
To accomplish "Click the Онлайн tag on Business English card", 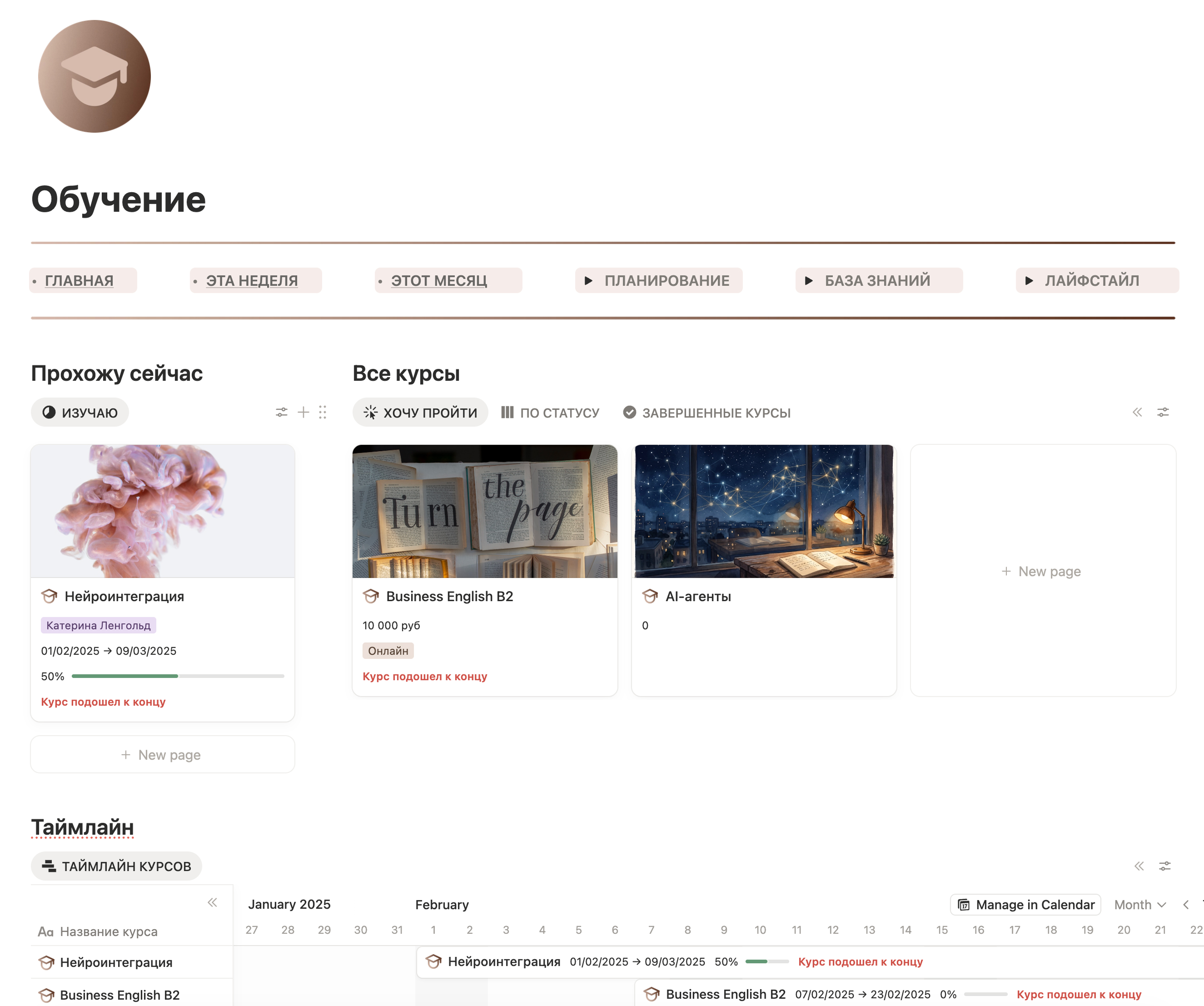I will coord(388,650).
